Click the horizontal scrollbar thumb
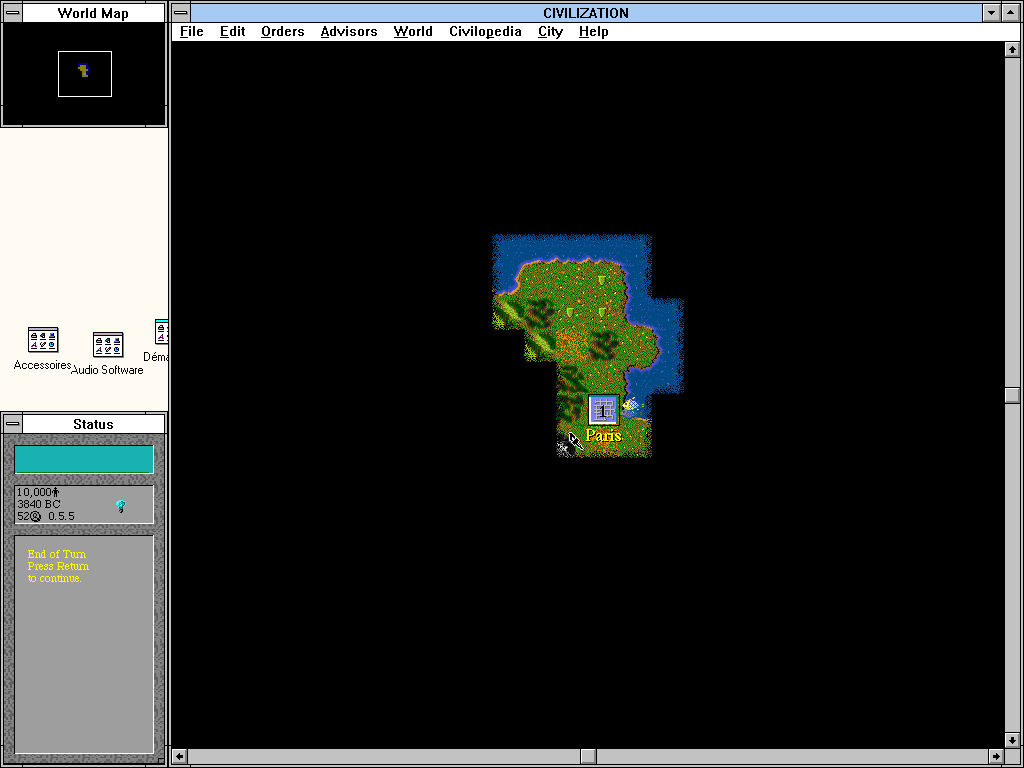This screenshot has height=768, width=1024. [588, 756]
